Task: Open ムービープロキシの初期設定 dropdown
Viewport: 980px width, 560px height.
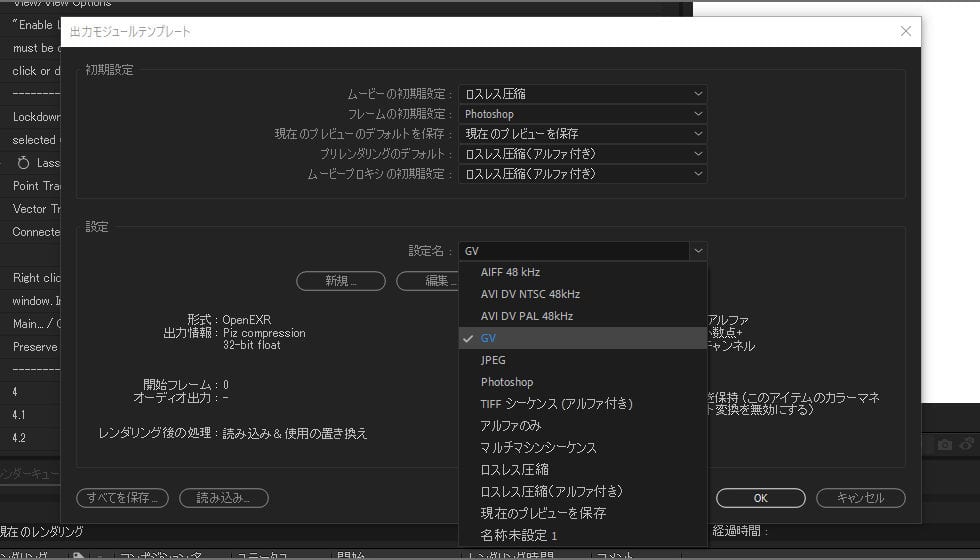Action: point(582,174)
